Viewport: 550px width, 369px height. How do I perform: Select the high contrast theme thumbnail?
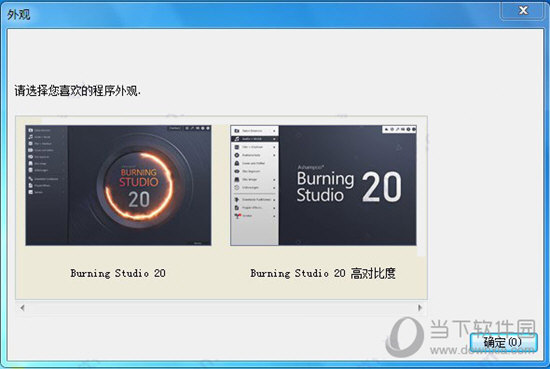pyautogui.click(x=323, y=185)
